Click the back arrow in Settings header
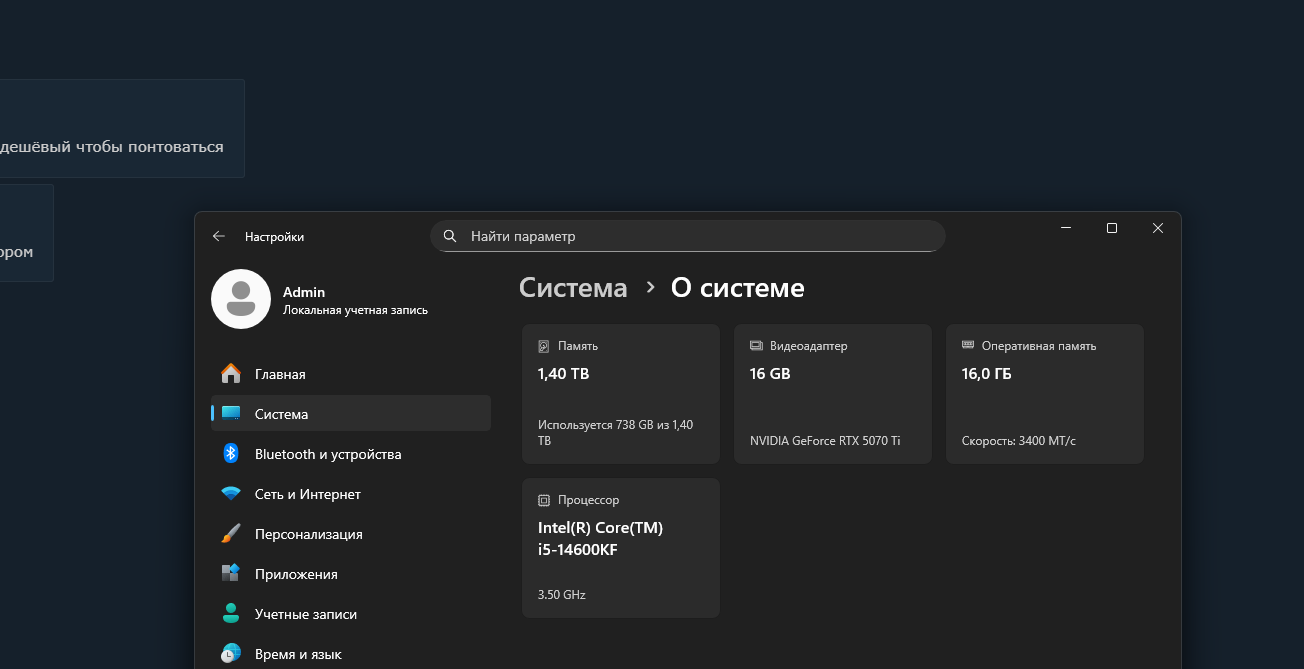 [x=219, y=237]
